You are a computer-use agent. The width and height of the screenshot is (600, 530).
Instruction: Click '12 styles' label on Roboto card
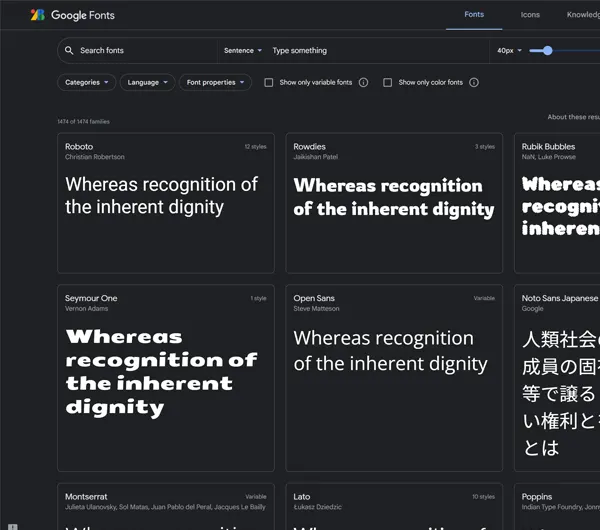click(256, 147)
